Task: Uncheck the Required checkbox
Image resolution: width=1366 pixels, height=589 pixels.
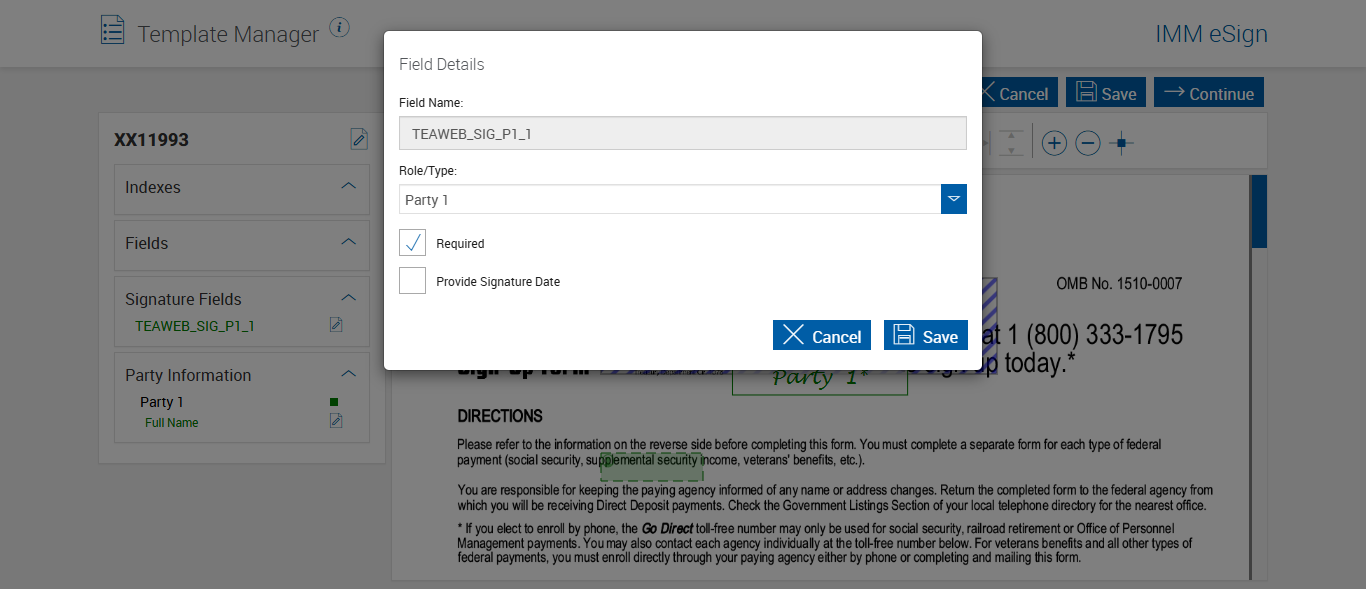Action: pyautogui.click(x=412, y=243)
